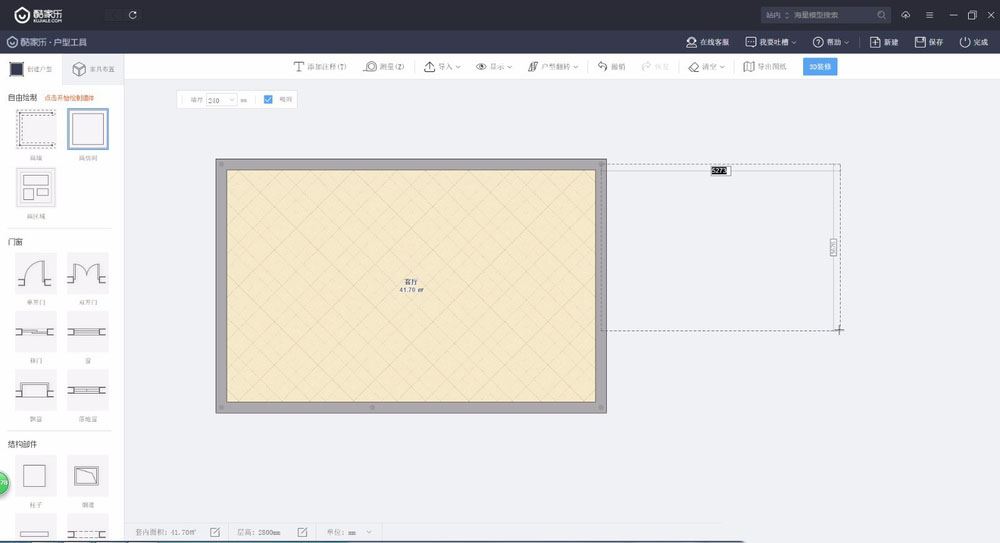Click the save (保存) button

tap(928, 42)
